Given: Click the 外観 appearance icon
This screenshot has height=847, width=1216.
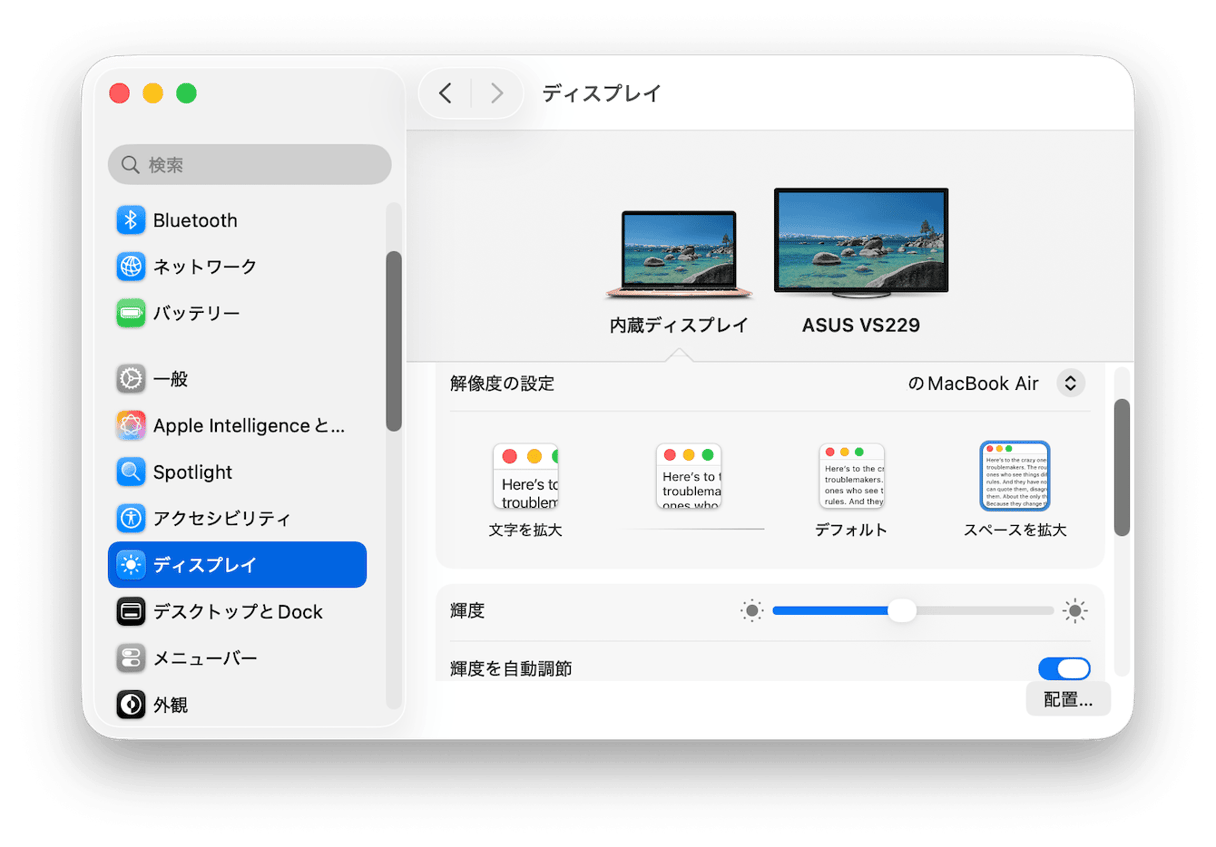Looking at the screenshot, I should [131, 704].
